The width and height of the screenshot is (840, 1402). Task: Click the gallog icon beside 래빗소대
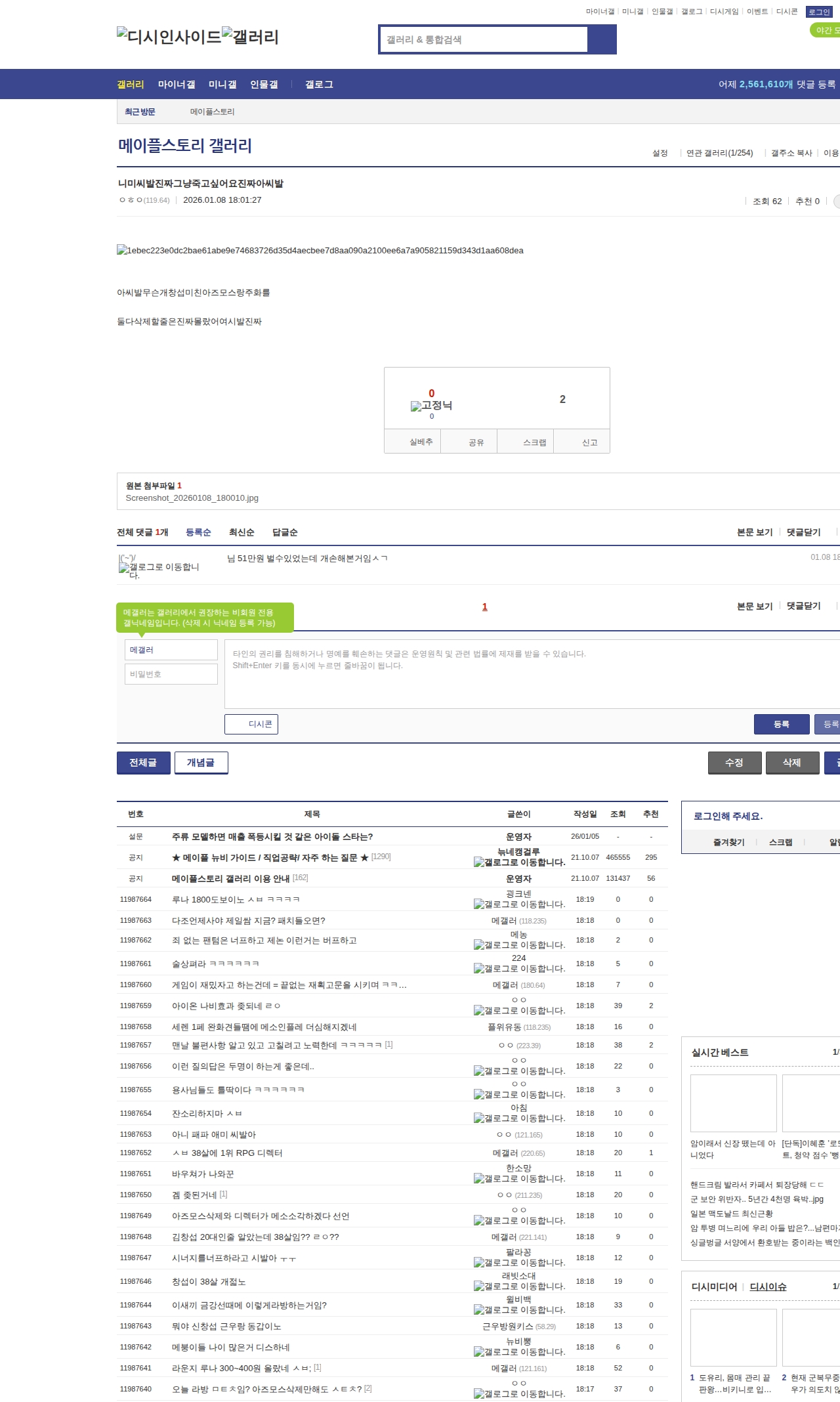point(479,1286)
